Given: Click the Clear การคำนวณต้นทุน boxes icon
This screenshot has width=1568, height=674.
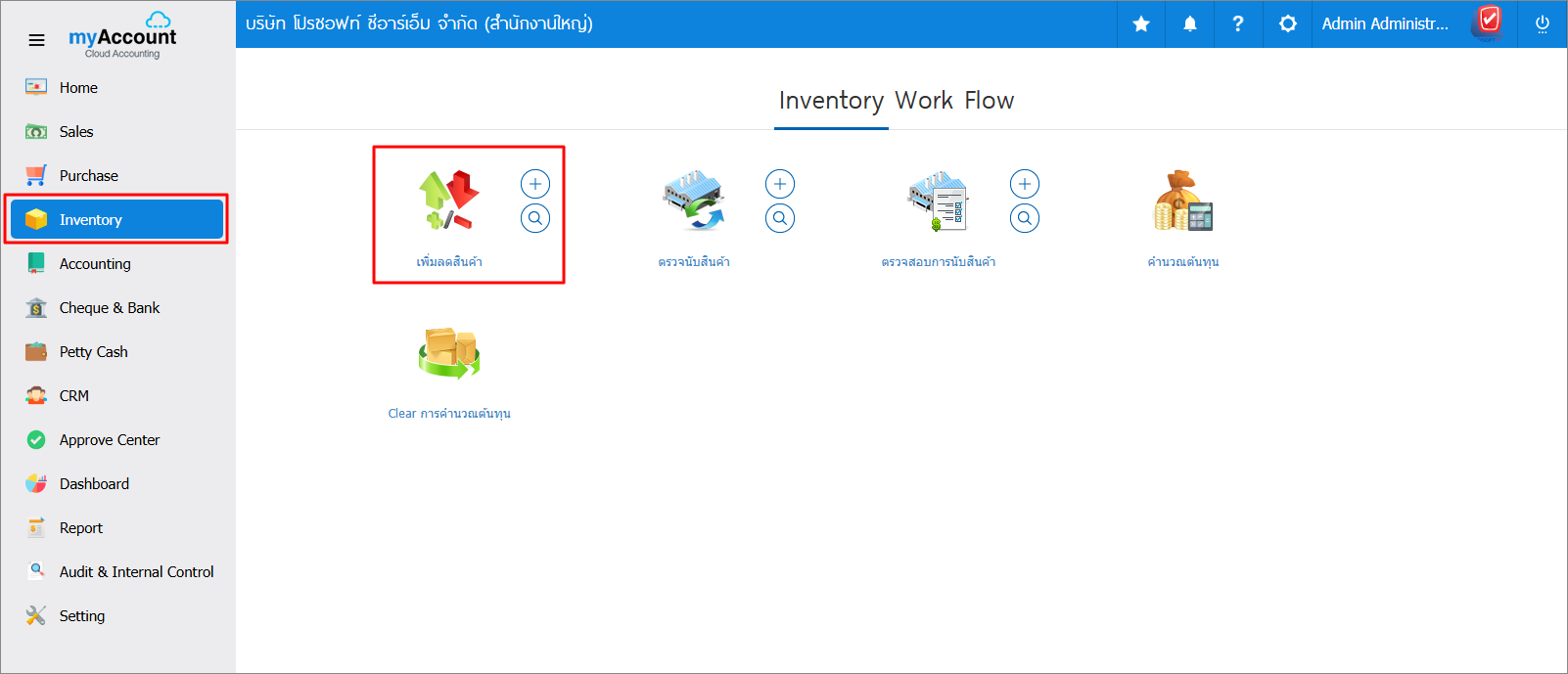Looking at the screenshot, I should [449, 353].
